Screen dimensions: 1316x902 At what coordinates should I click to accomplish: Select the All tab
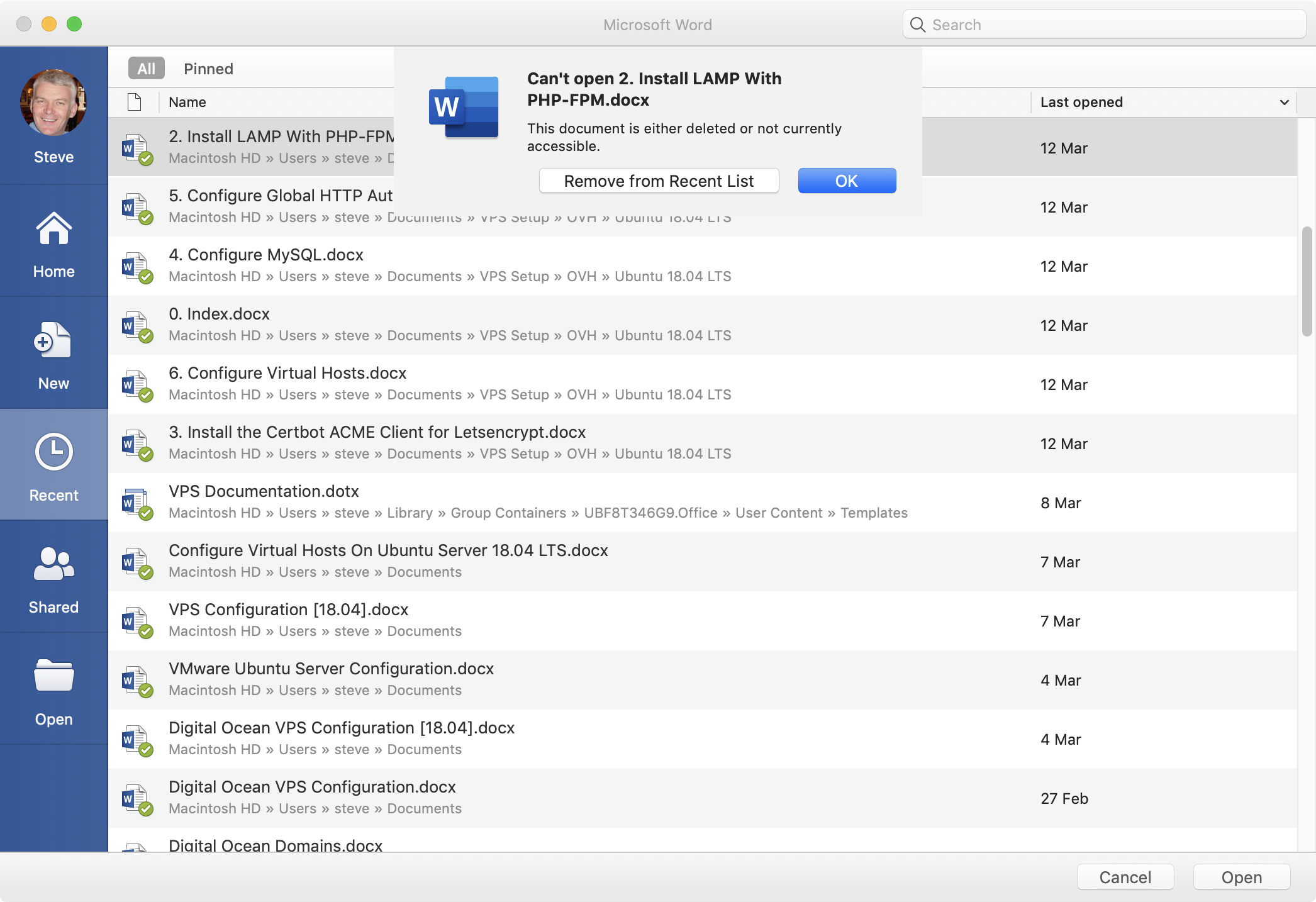[x=146, y=69]
